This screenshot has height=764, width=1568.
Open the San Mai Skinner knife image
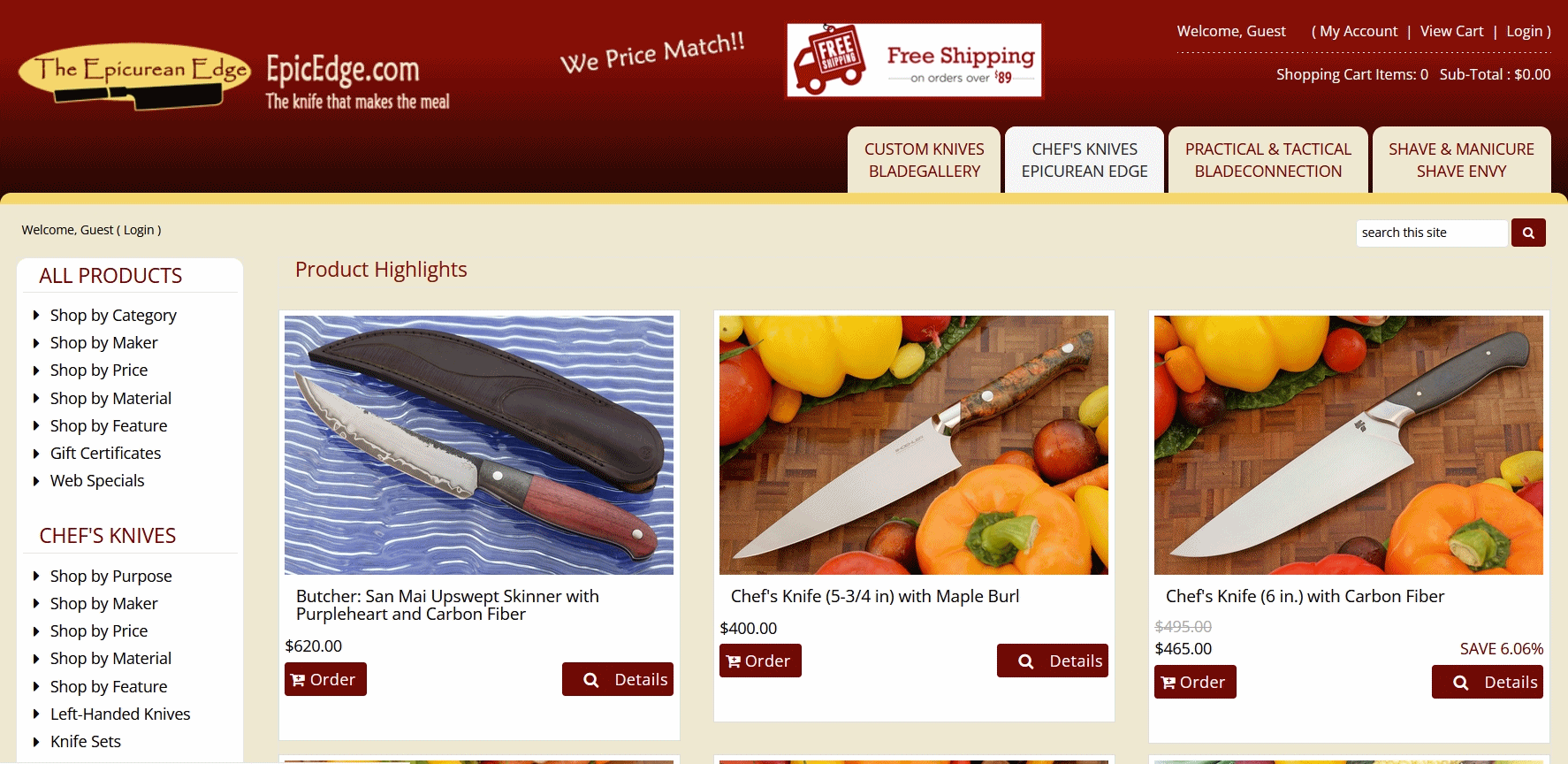[x=479, y=445]
